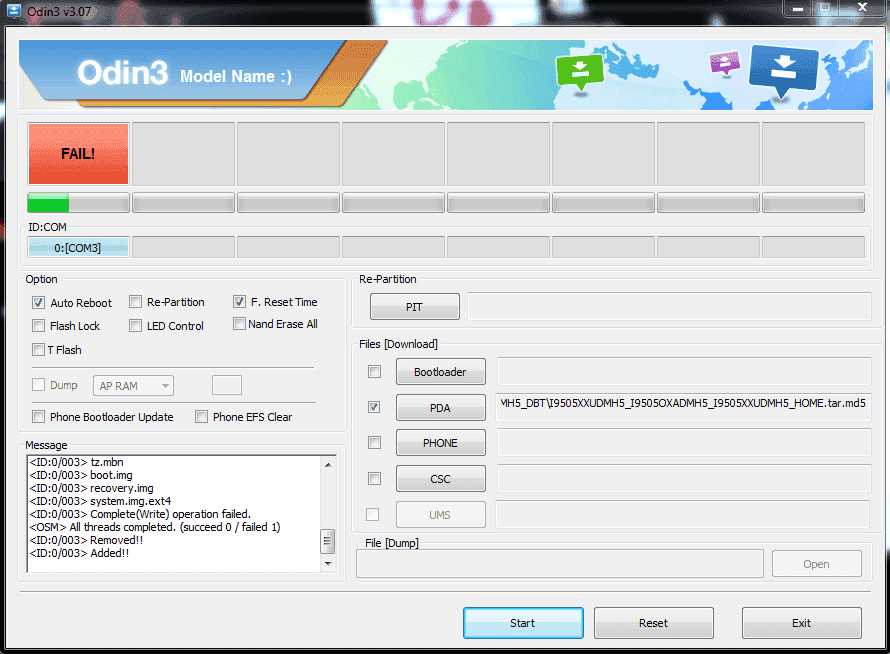Check Phone EFS Clear option
Viewport: 890px width, 654px height.
tap(201, 416)
